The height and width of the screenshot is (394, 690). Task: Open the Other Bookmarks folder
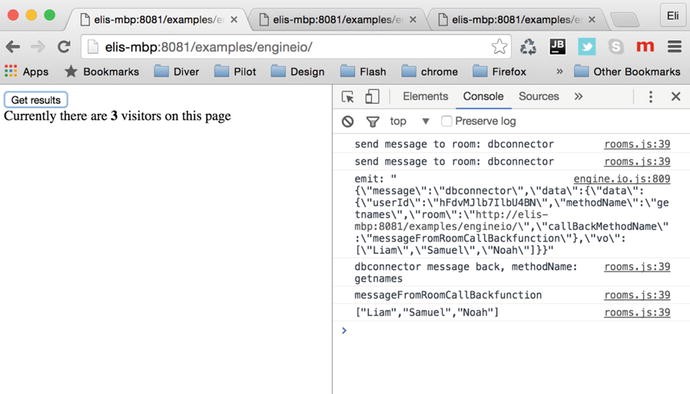click(x=628, y=71)
